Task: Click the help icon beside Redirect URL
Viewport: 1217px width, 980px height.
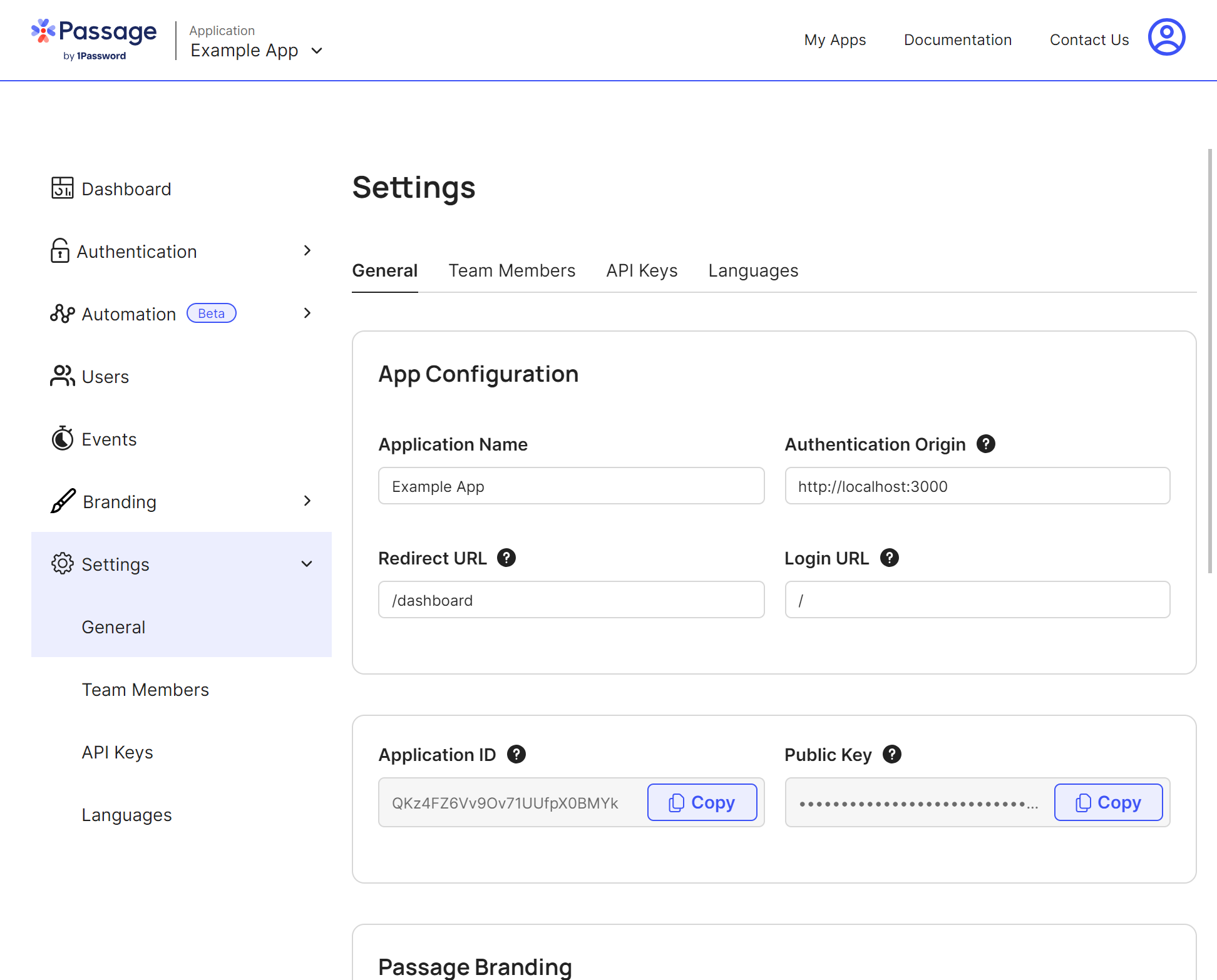Action: (x=506, y=558)
